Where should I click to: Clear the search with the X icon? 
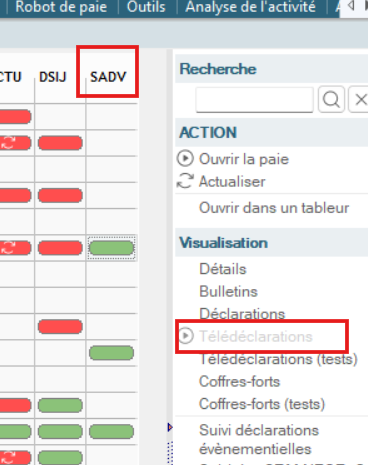point(359,99)
